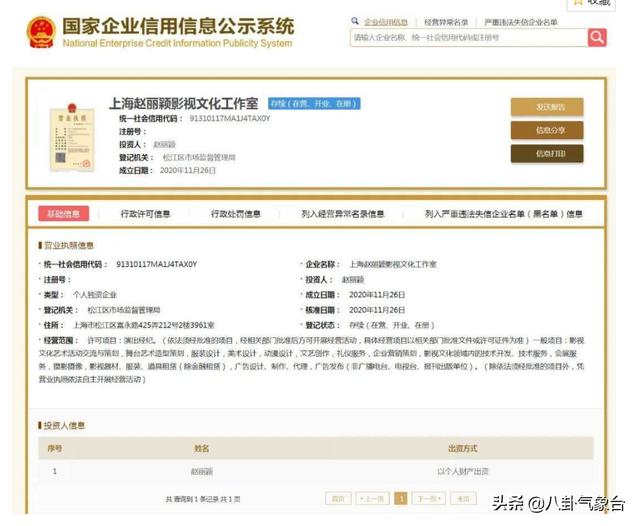640x526 pixels.
Task: Switch to the 行政许可信息 tab
Action: [145, 214]
